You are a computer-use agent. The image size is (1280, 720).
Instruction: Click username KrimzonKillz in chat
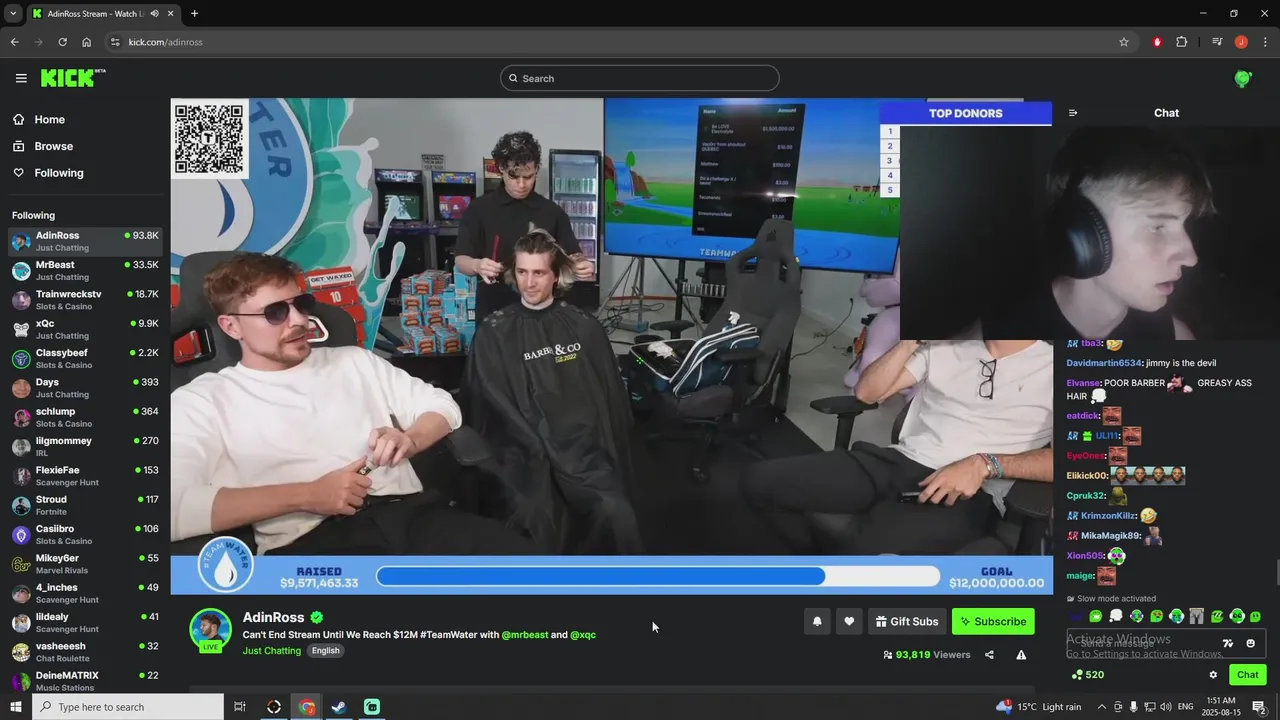click(1108, 516)
